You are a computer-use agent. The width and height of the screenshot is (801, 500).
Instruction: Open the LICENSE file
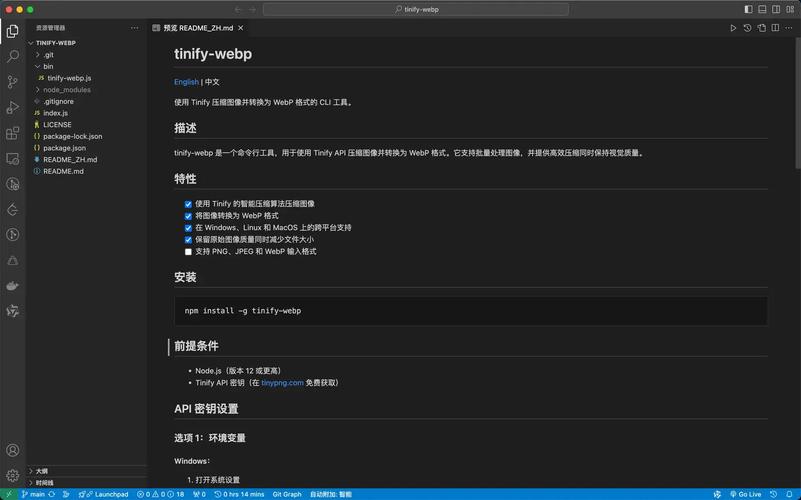[87, 125]
